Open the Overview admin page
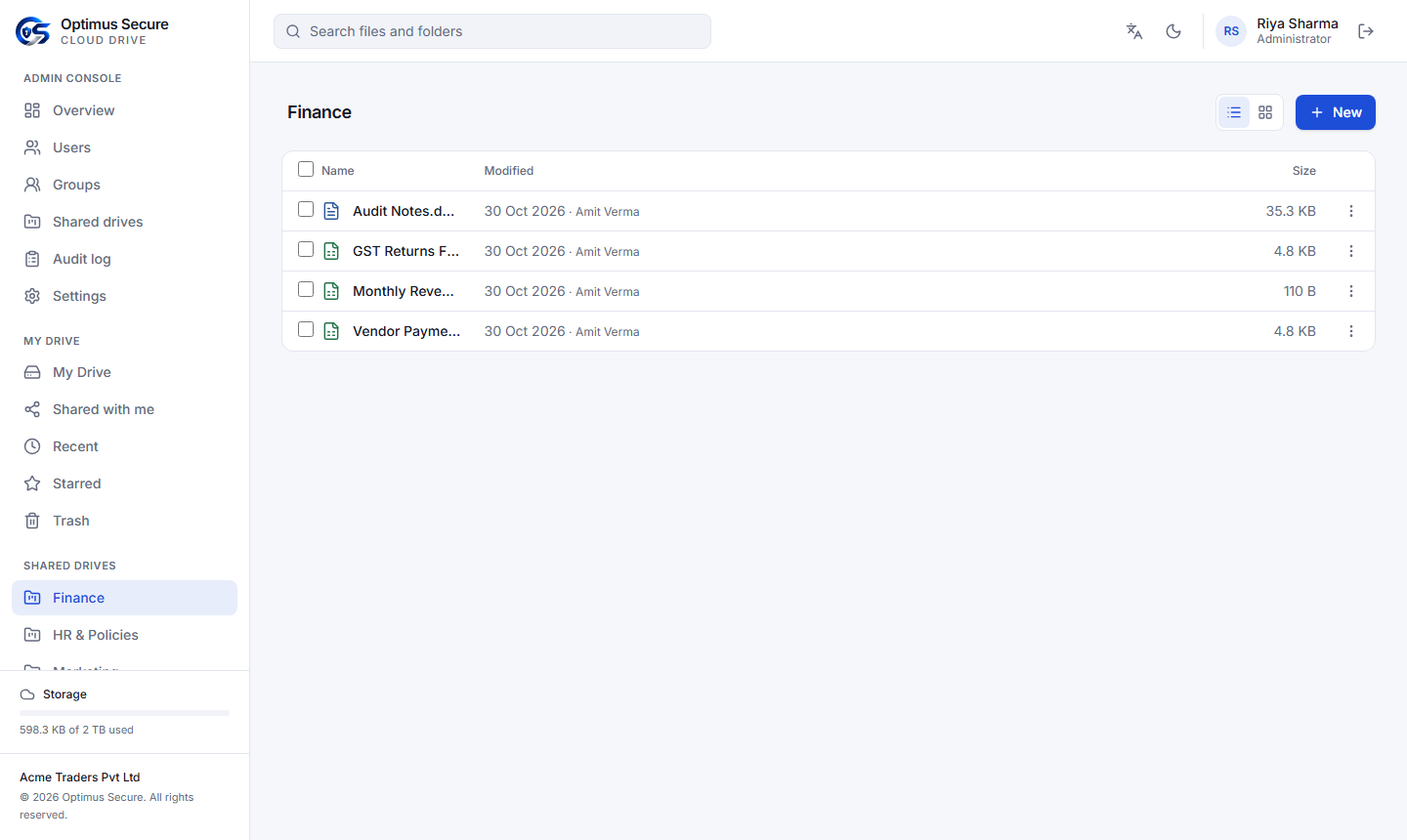This screenshot has height=840, width=1407. 124,110
